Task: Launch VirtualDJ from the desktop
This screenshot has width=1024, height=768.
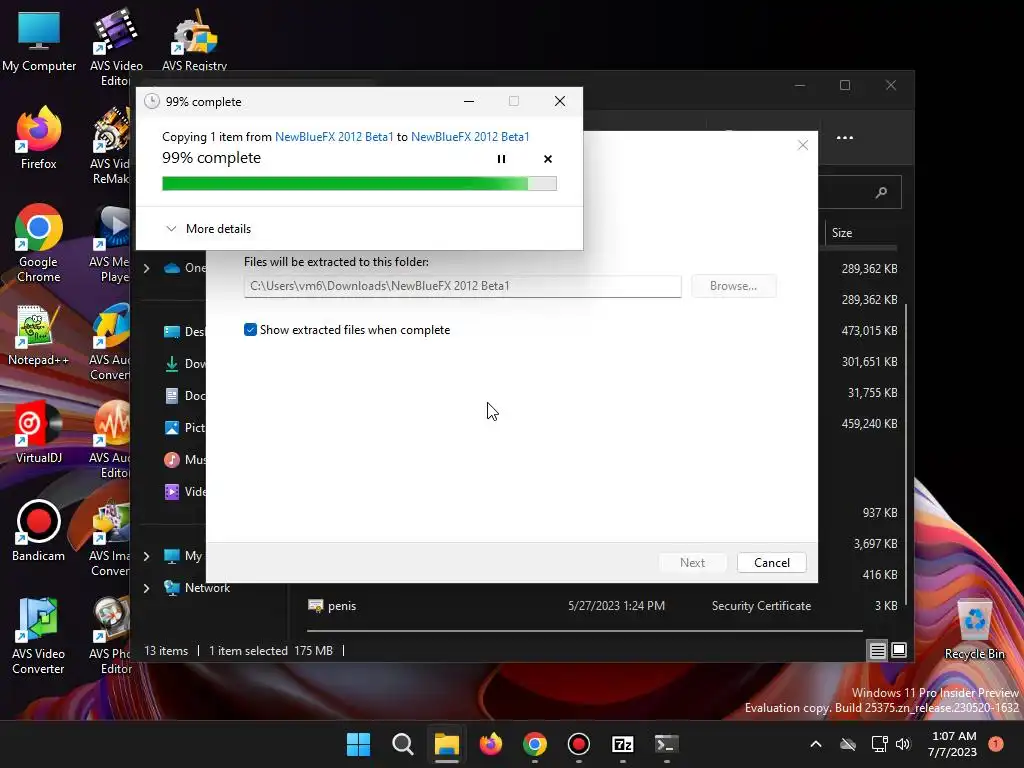Action: (39, 432)
